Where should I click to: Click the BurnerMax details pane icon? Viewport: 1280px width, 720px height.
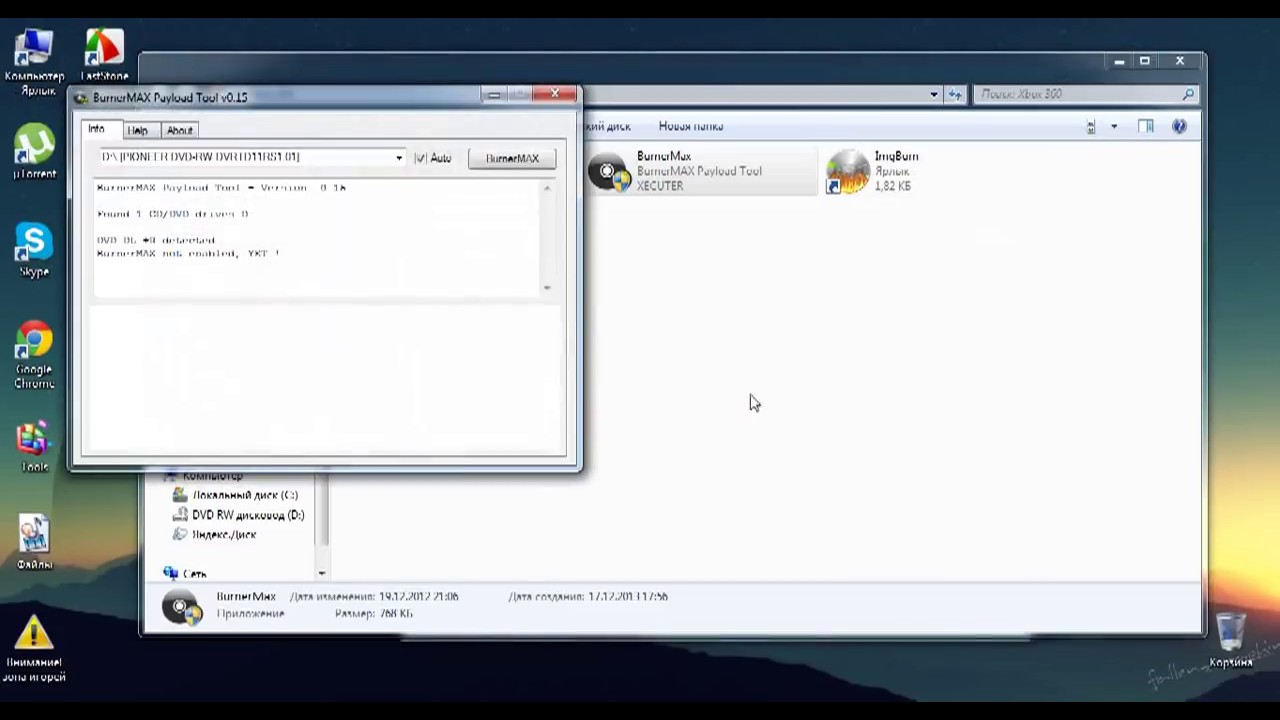182,606
